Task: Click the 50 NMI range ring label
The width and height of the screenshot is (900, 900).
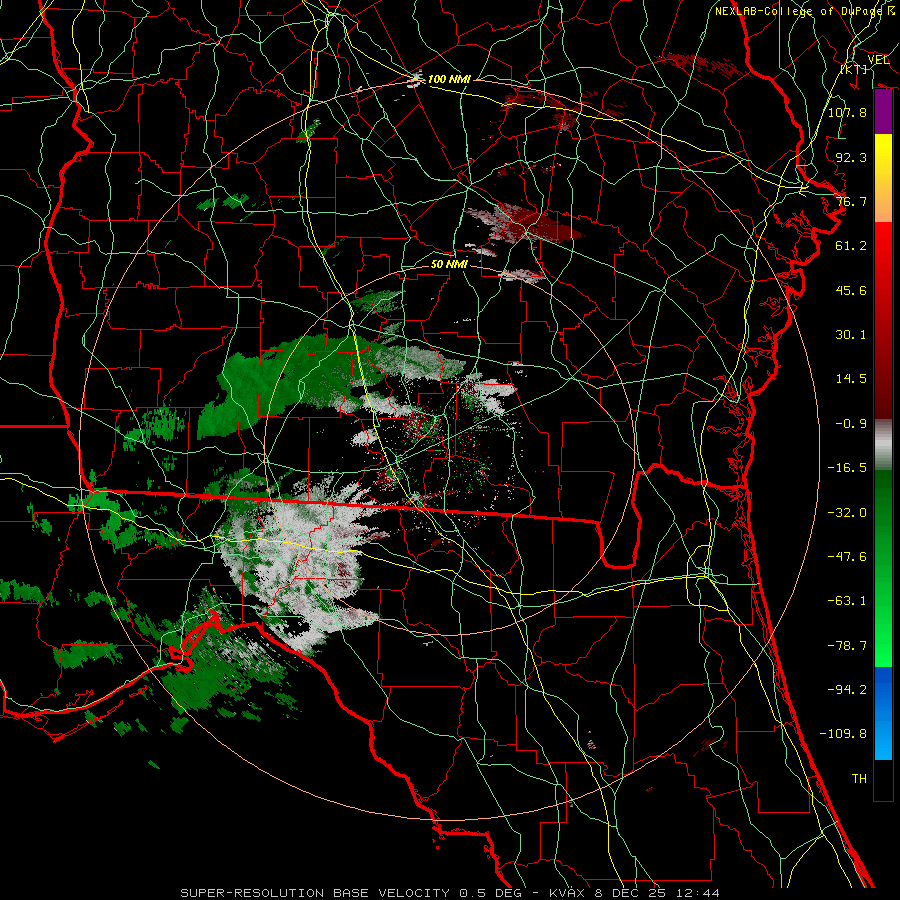Action: coord(449,264)
